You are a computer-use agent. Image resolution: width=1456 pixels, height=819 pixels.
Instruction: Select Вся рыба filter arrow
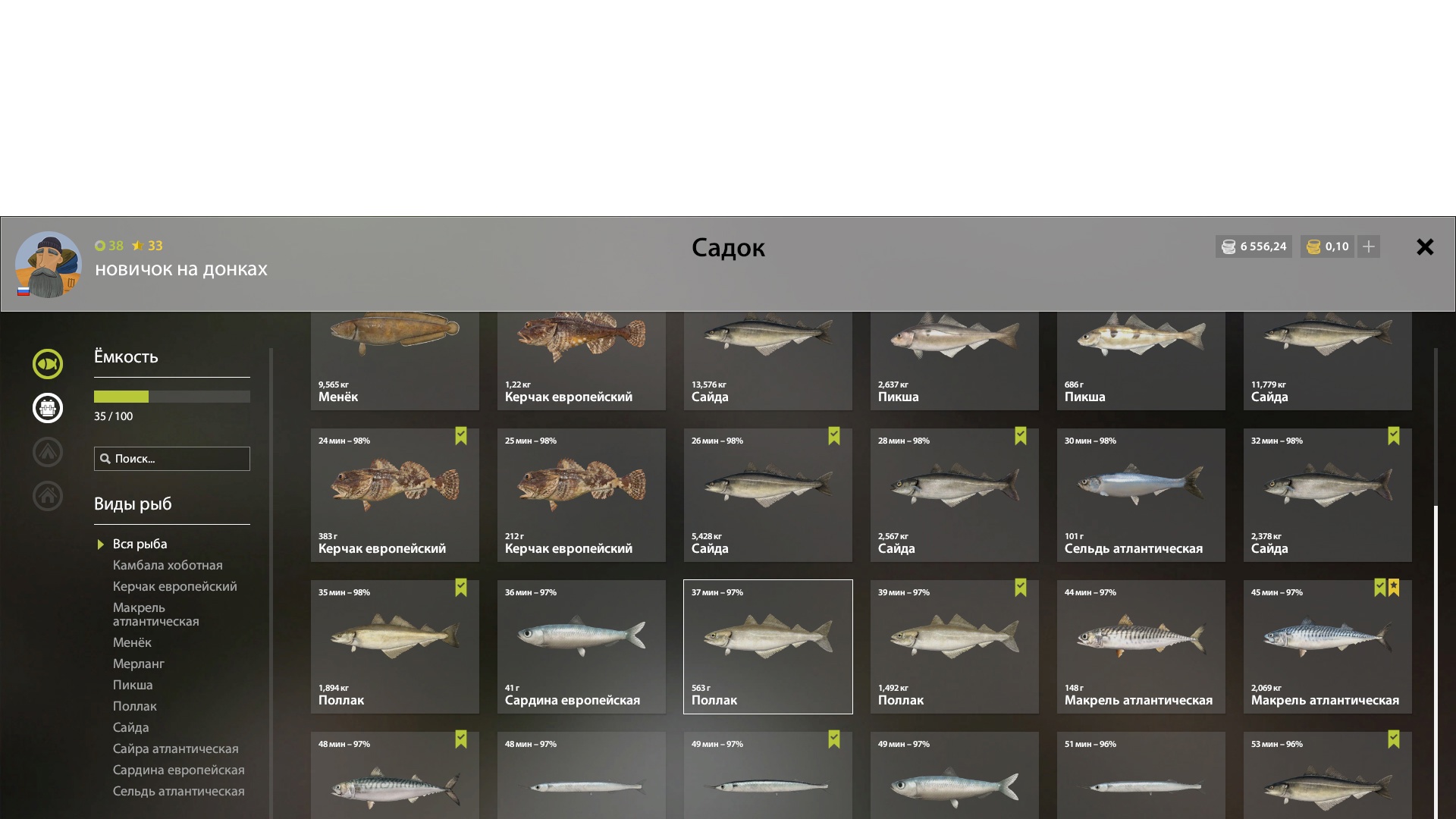tap(101, 544)
